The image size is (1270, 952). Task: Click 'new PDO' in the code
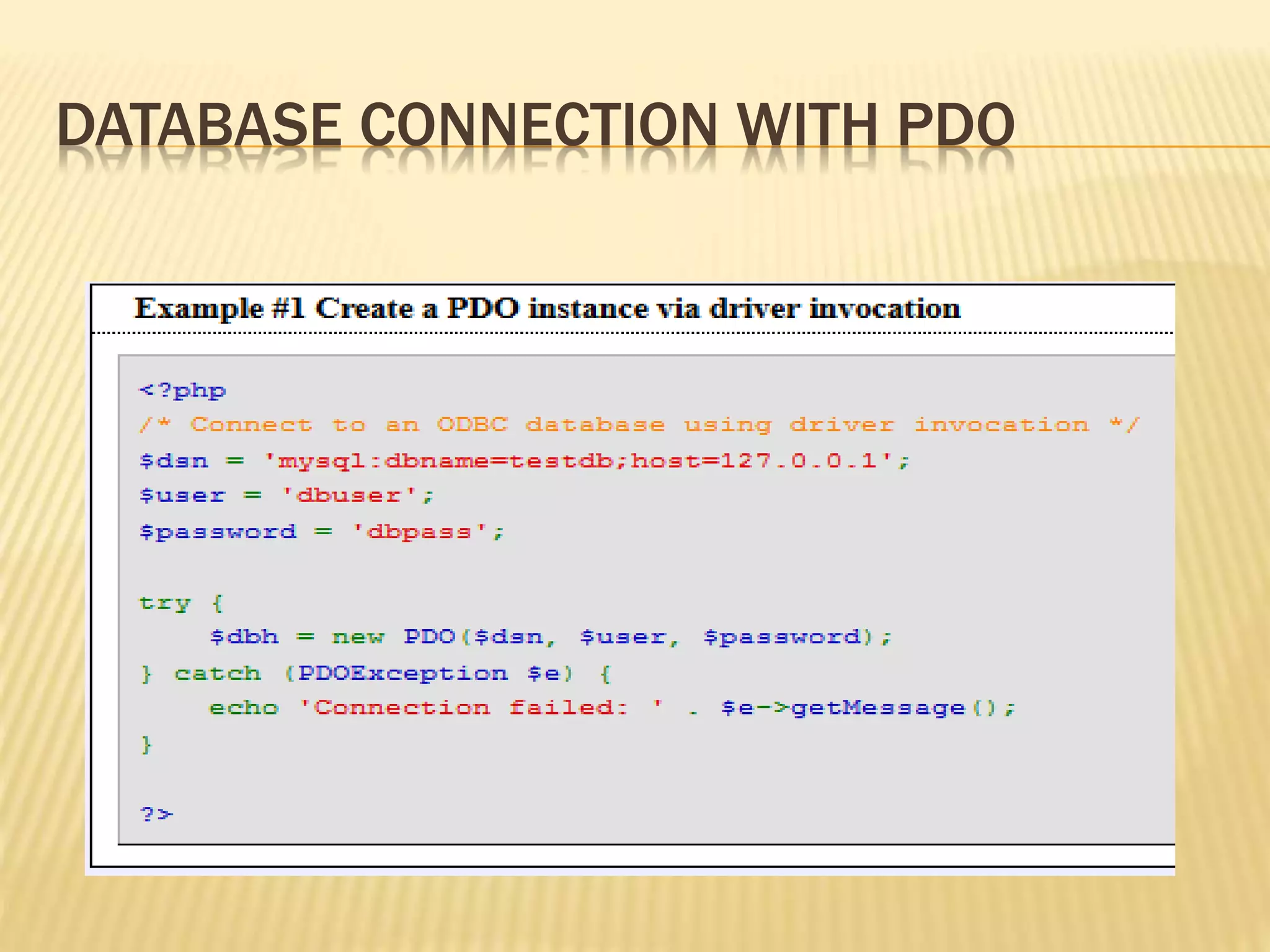click(393, 637)
